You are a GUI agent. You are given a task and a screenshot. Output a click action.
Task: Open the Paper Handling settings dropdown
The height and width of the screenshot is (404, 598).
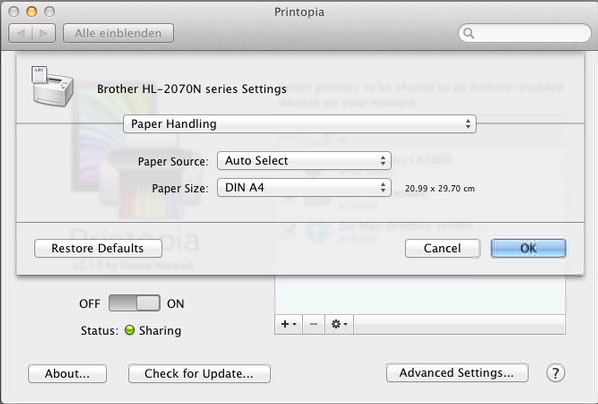(300, 124)
